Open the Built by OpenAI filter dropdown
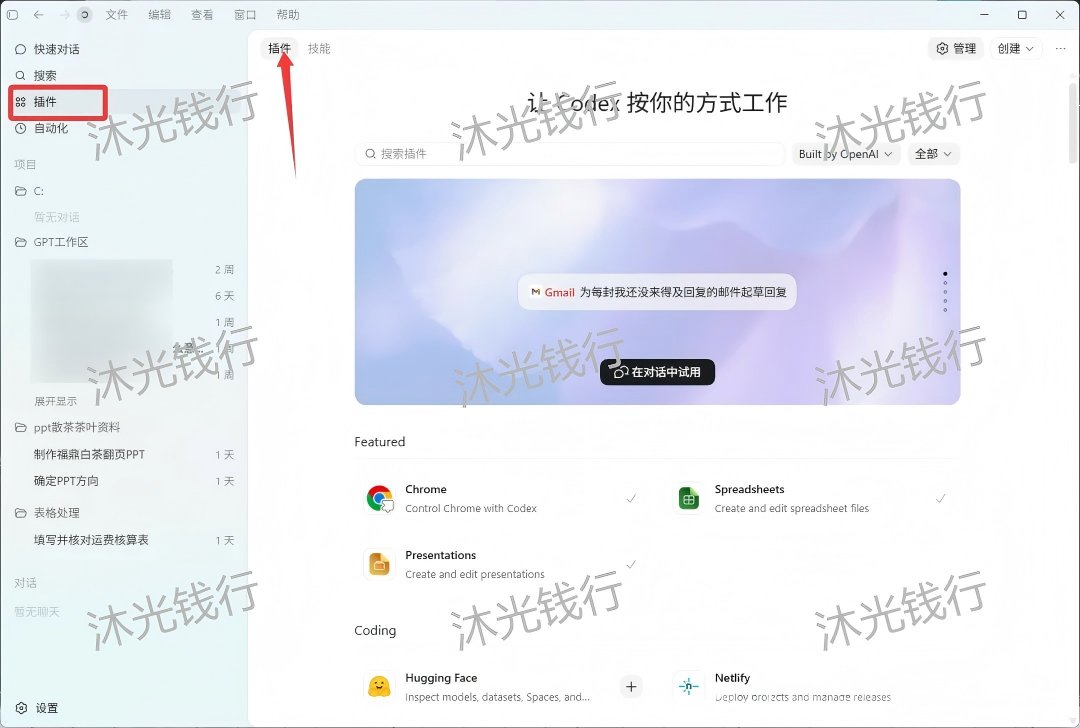Screen dimensions: 1080x728 (845, 154)
